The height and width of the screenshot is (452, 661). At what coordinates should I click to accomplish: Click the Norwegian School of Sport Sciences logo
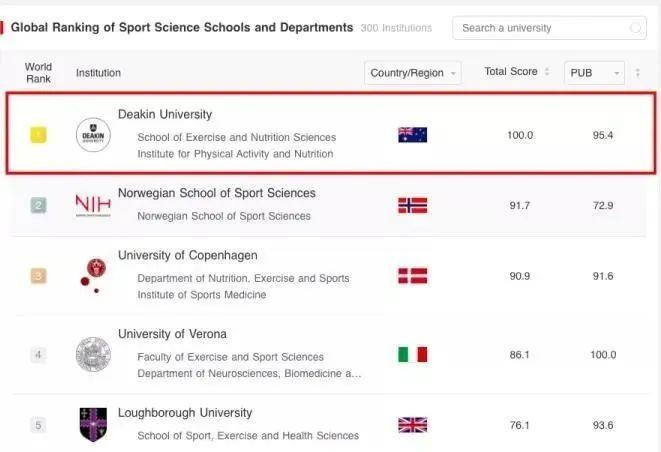[93, 205]
